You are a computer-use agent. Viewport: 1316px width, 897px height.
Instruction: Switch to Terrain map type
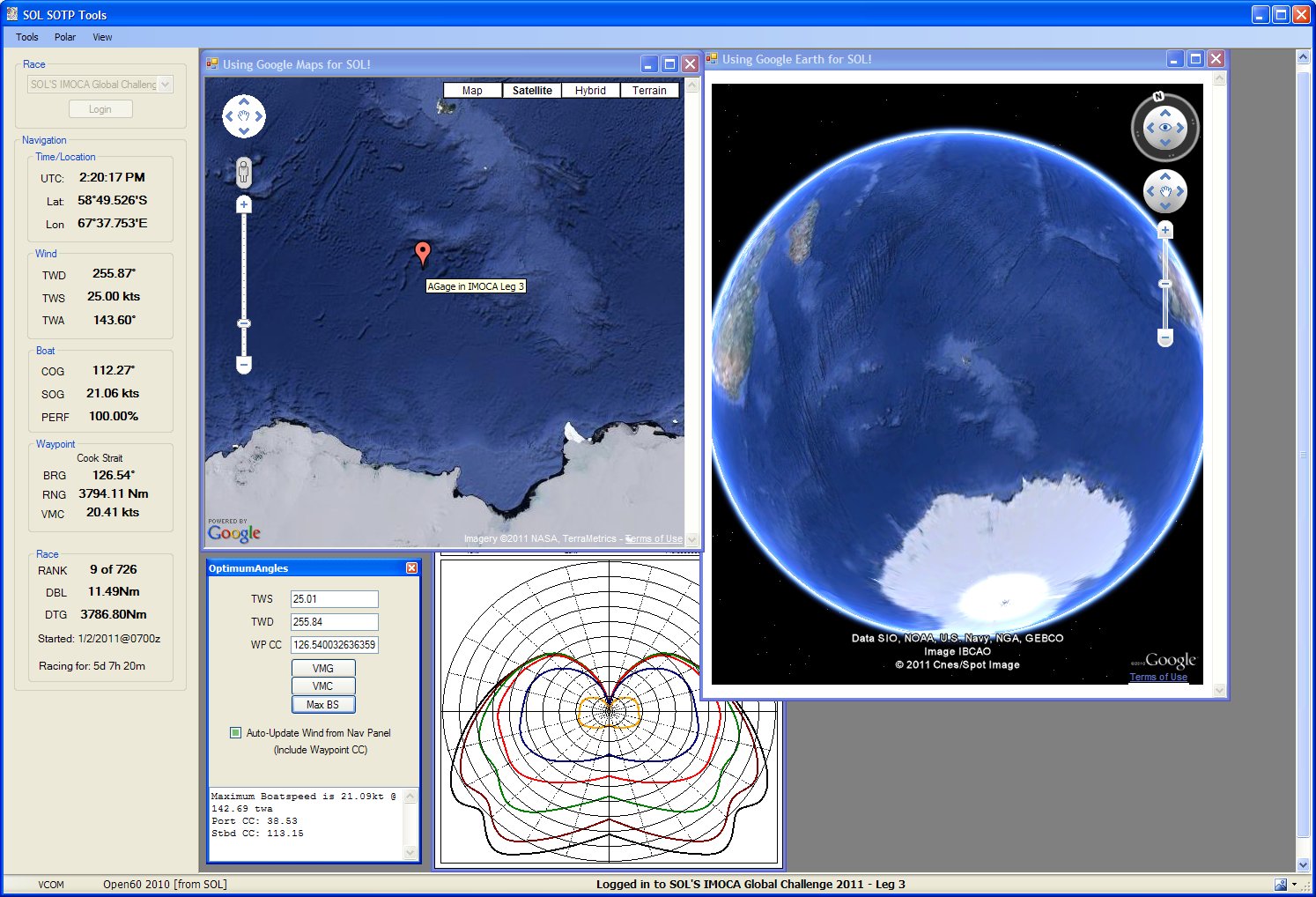(x=649, y=91)
